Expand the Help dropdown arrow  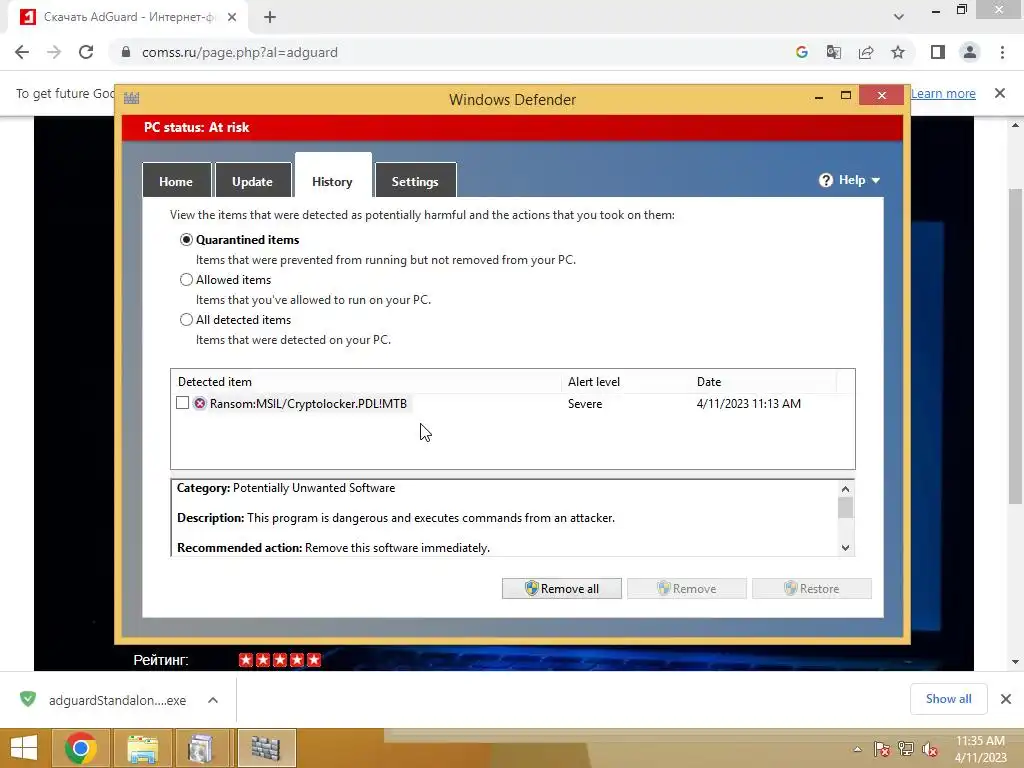876,180
